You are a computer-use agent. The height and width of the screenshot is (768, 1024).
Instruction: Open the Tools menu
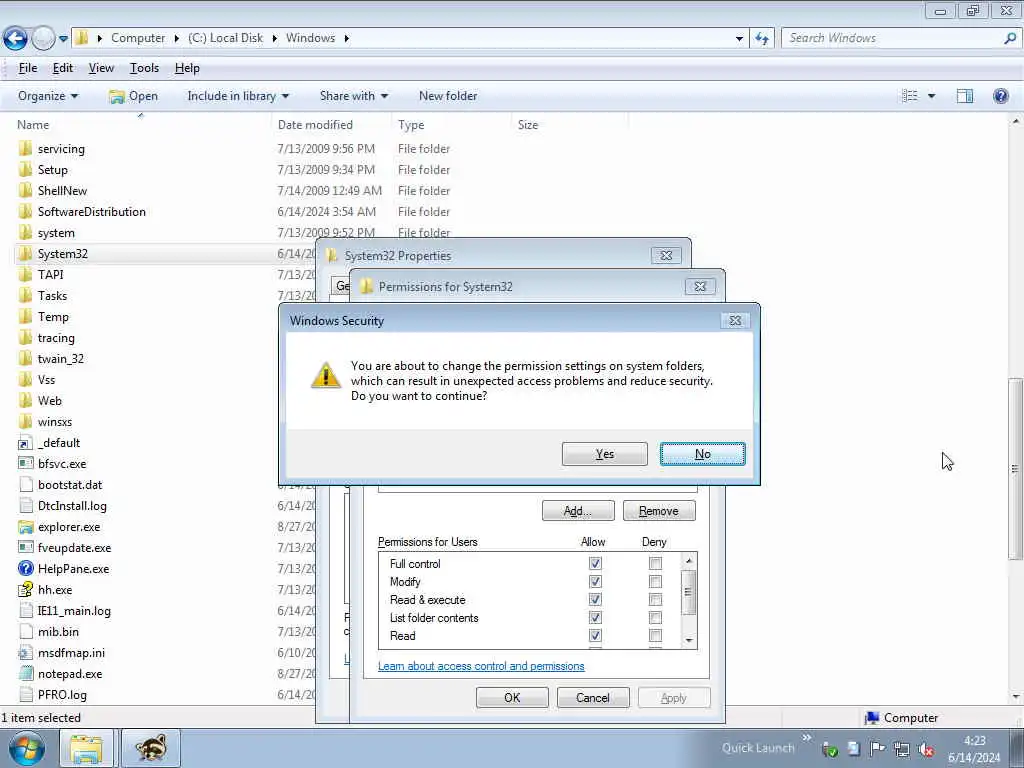click(144, 68)
